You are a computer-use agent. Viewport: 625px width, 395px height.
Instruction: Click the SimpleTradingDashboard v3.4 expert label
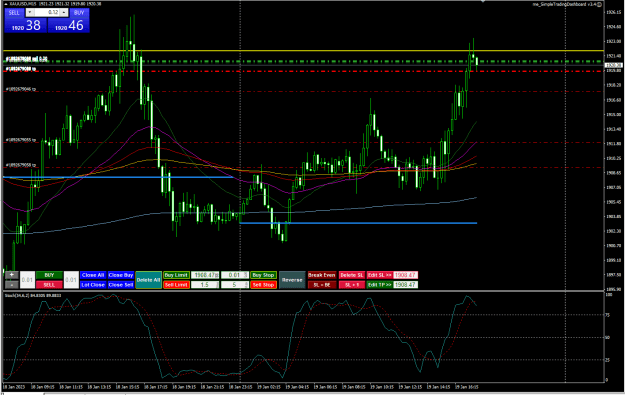(x=564, y=4)
